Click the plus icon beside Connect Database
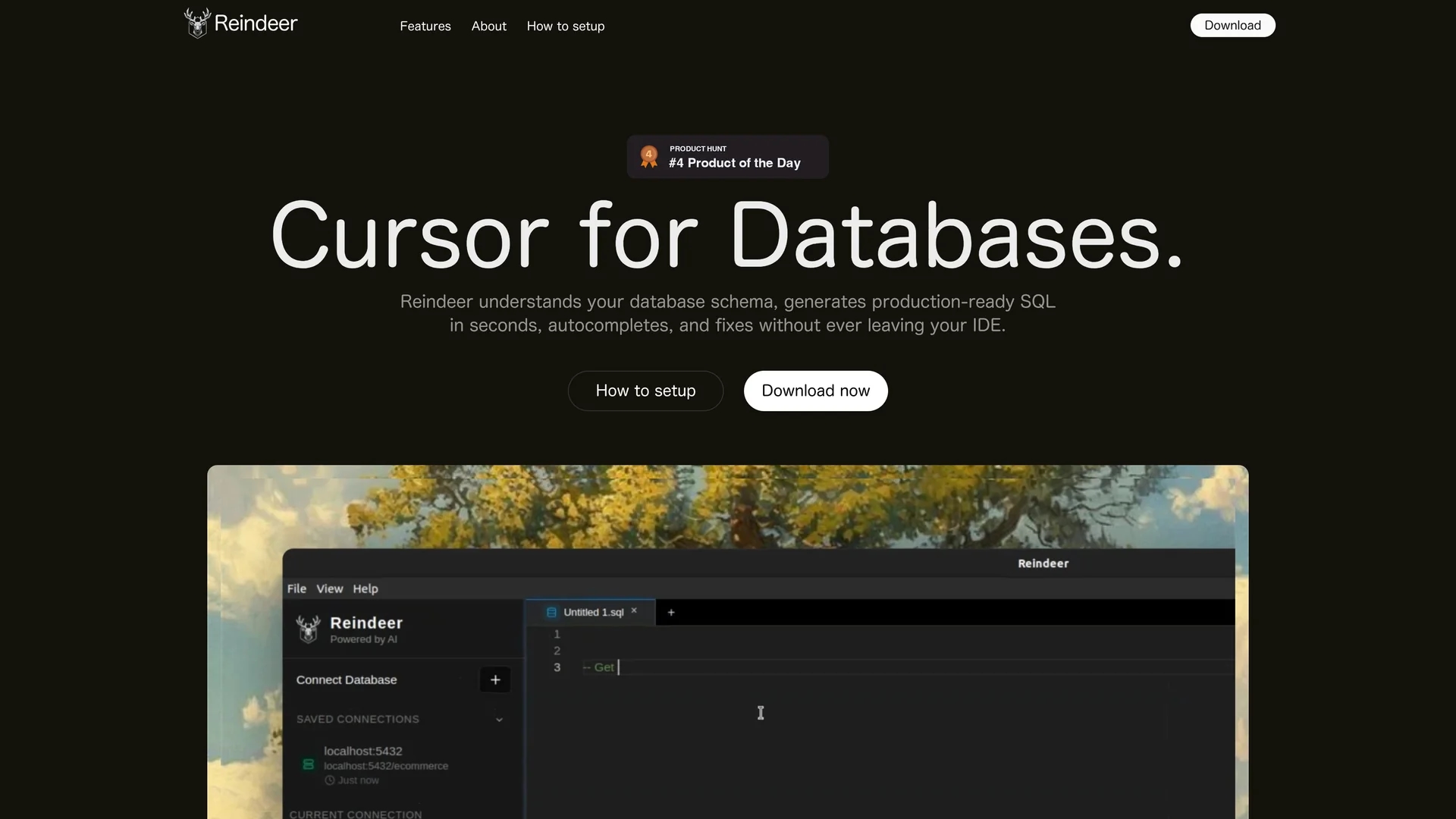This screenshot has height=819, width=1456. coord(495,679)
